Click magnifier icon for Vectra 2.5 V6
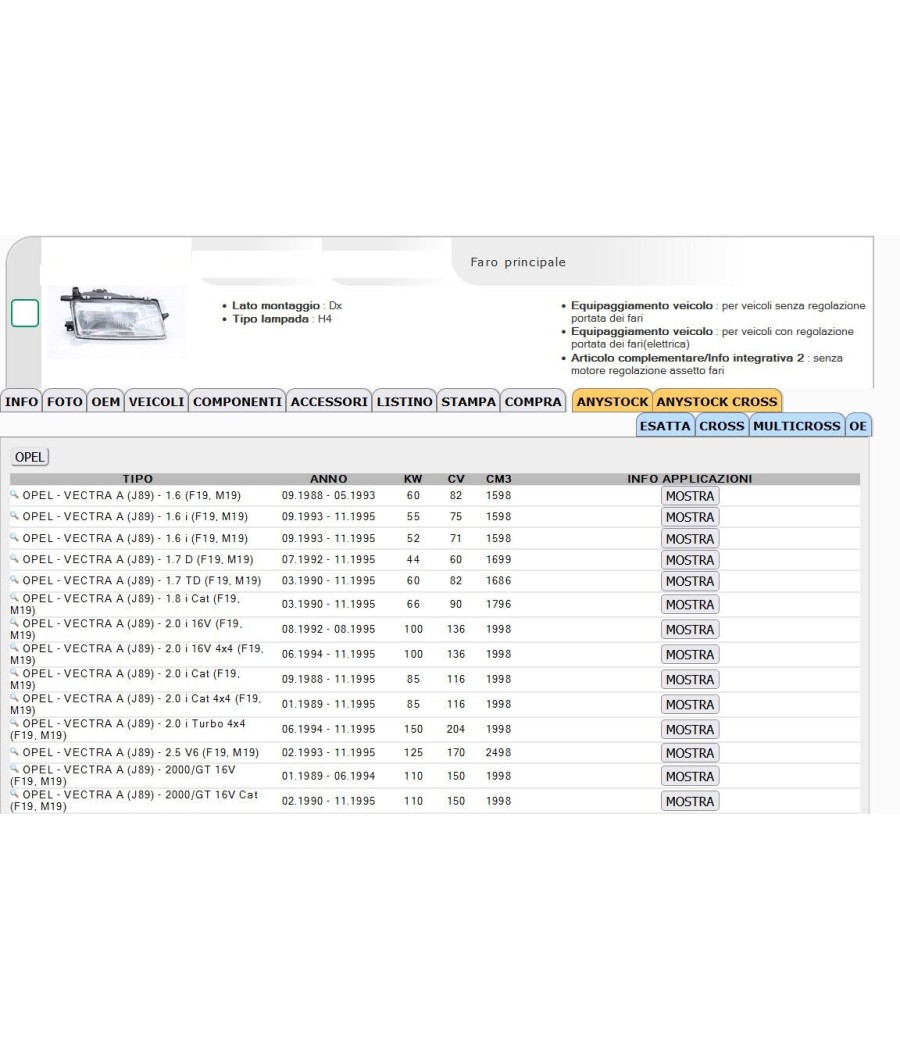Screen dimensions: 900x1050 tap(15, 751)
